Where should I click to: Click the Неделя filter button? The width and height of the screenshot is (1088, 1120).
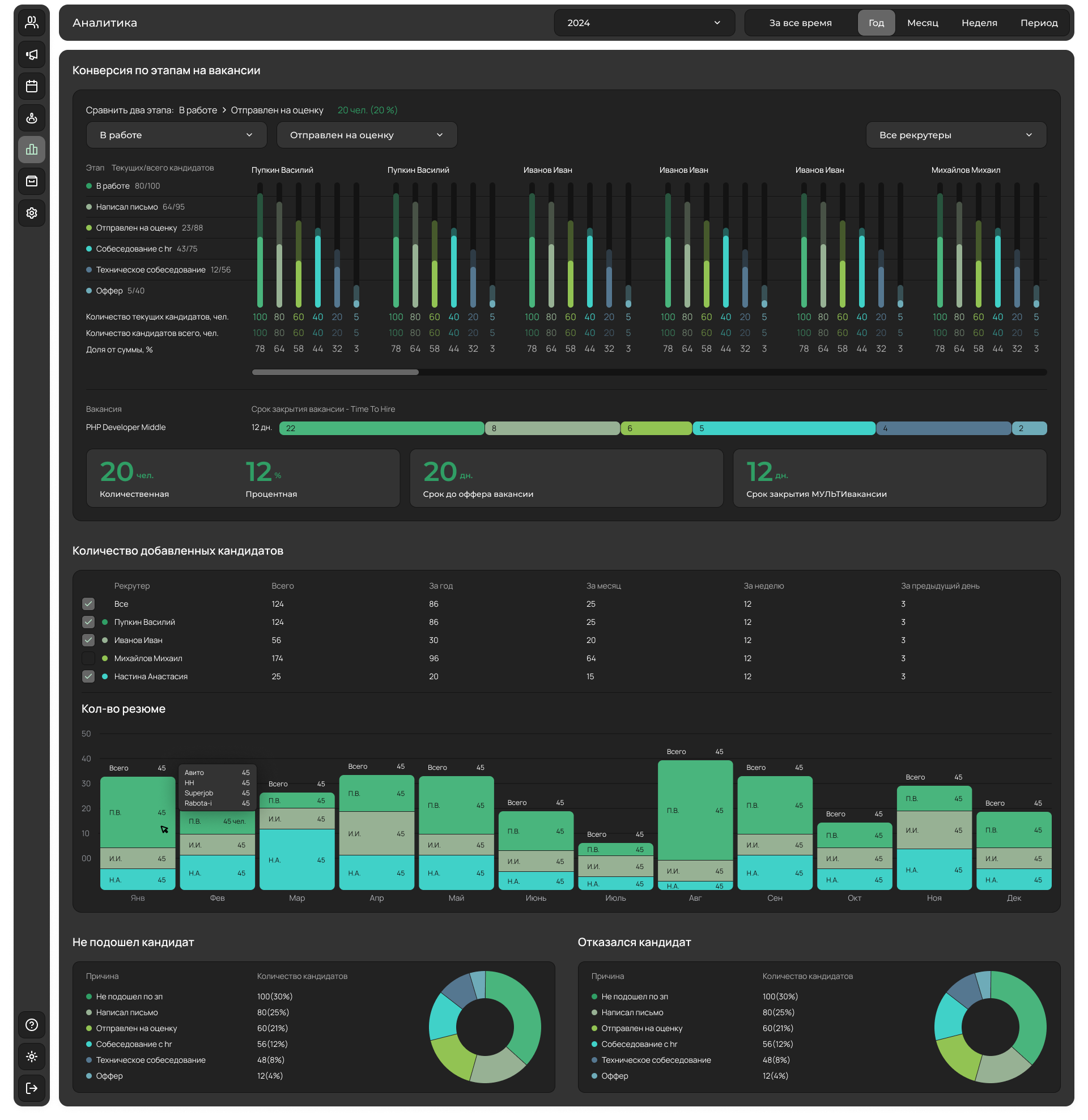[x=979, y=23]
